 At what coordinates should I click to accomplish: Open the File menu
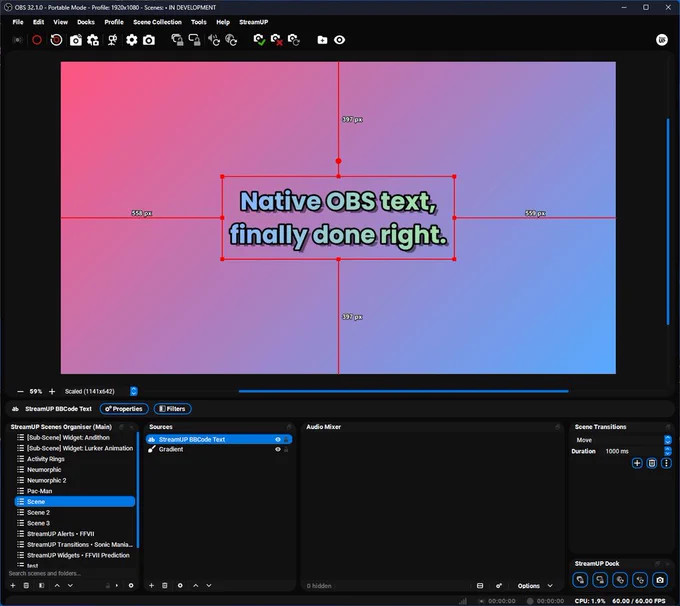(18, 22)
